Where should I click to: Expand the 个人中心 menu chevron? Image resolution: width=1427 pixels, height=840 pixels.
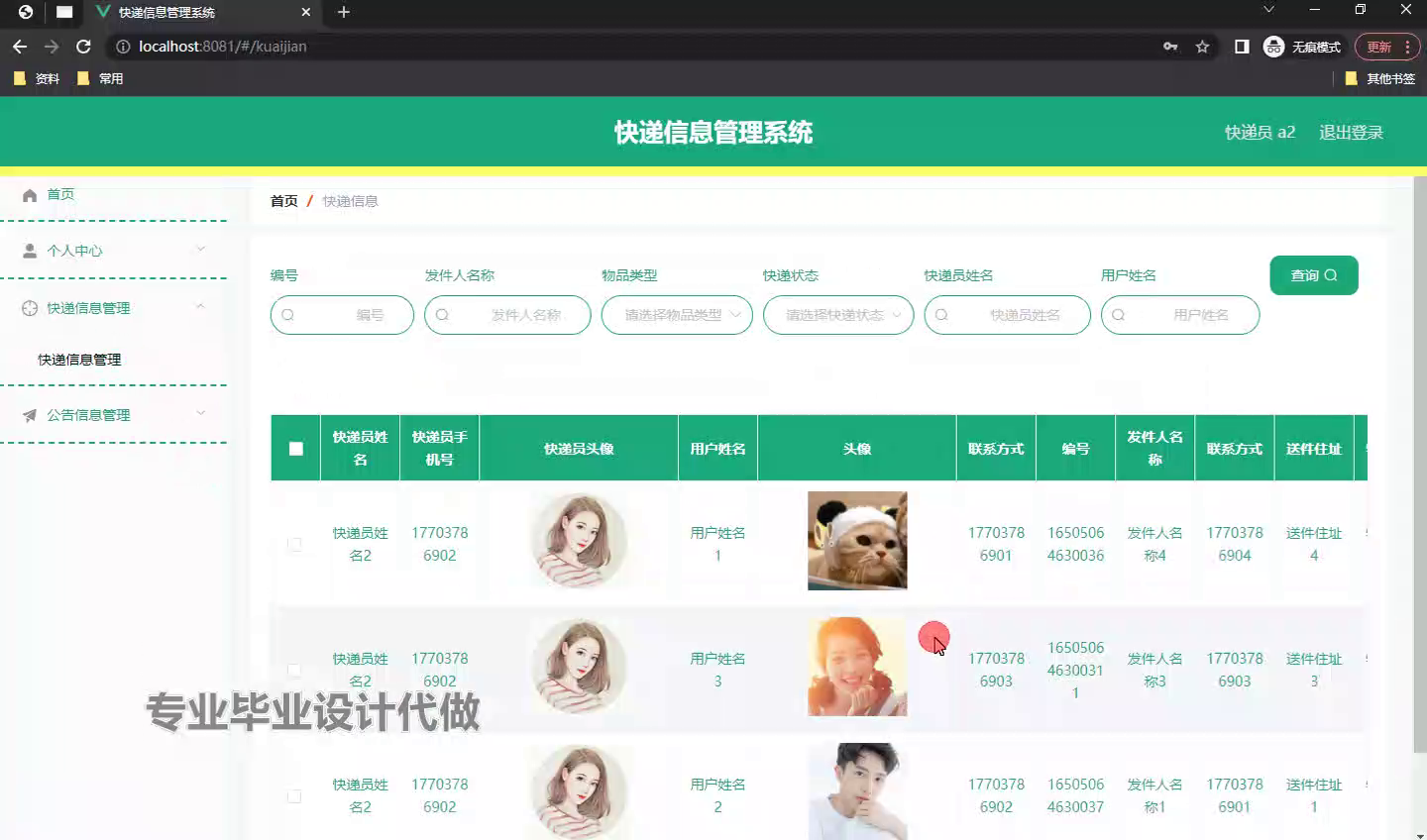pos(201,249)
